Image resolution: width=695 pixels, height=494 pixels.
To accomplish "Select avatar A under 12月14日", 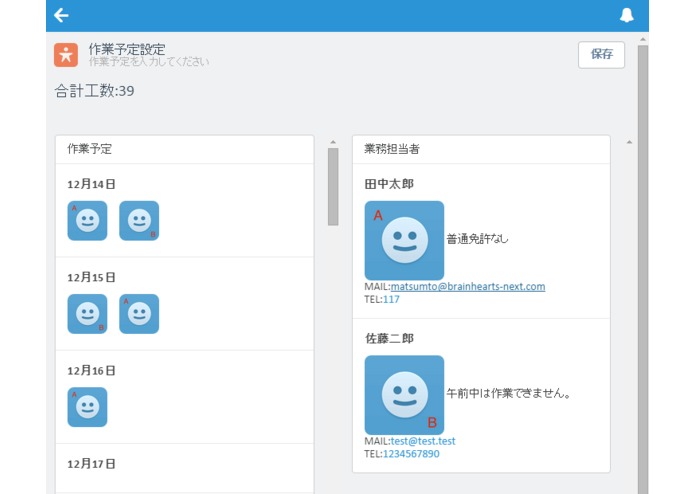I will coord(87,221).
